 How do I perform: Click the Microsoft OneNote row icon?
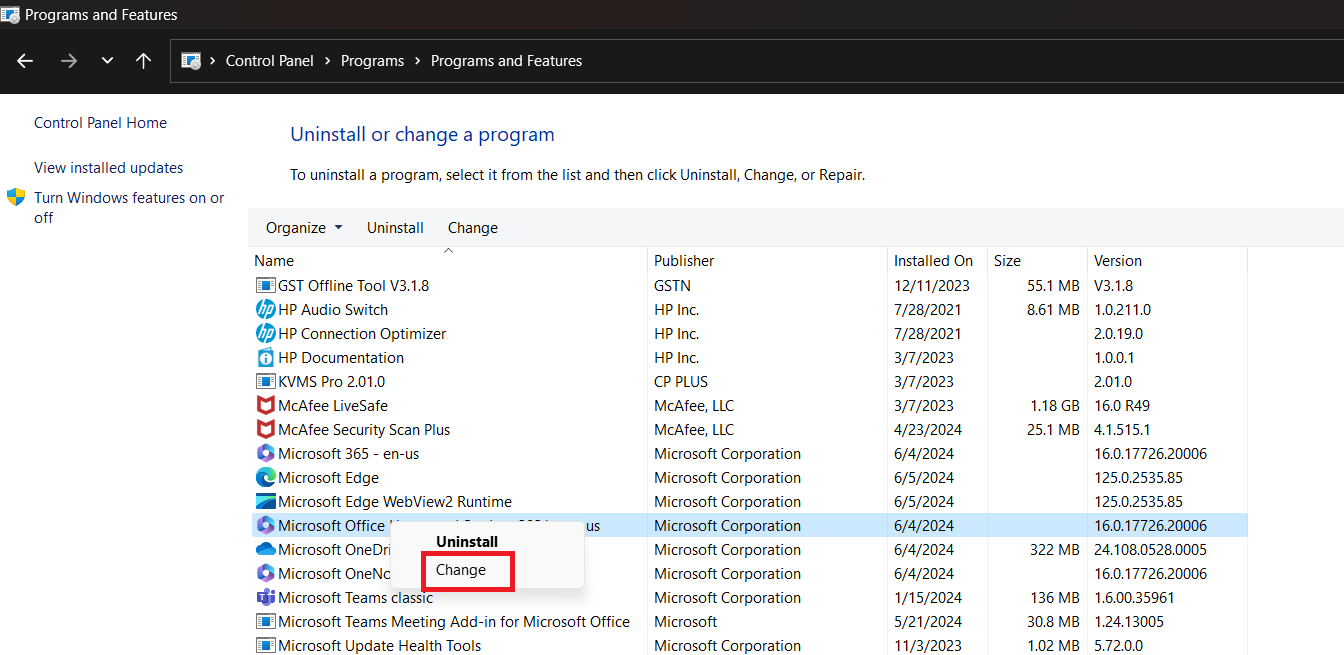pyautogui.click(x=265, y=574)
